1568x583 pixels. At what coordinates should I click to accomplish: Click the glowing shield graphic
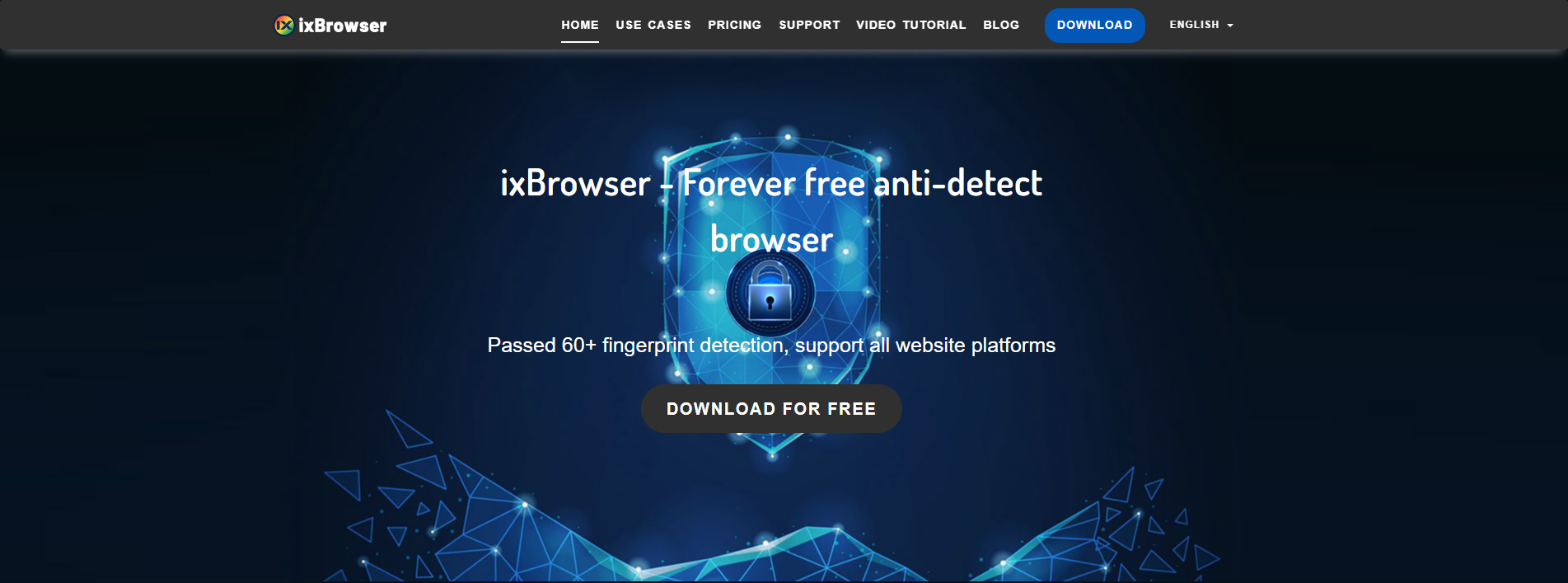772,293
